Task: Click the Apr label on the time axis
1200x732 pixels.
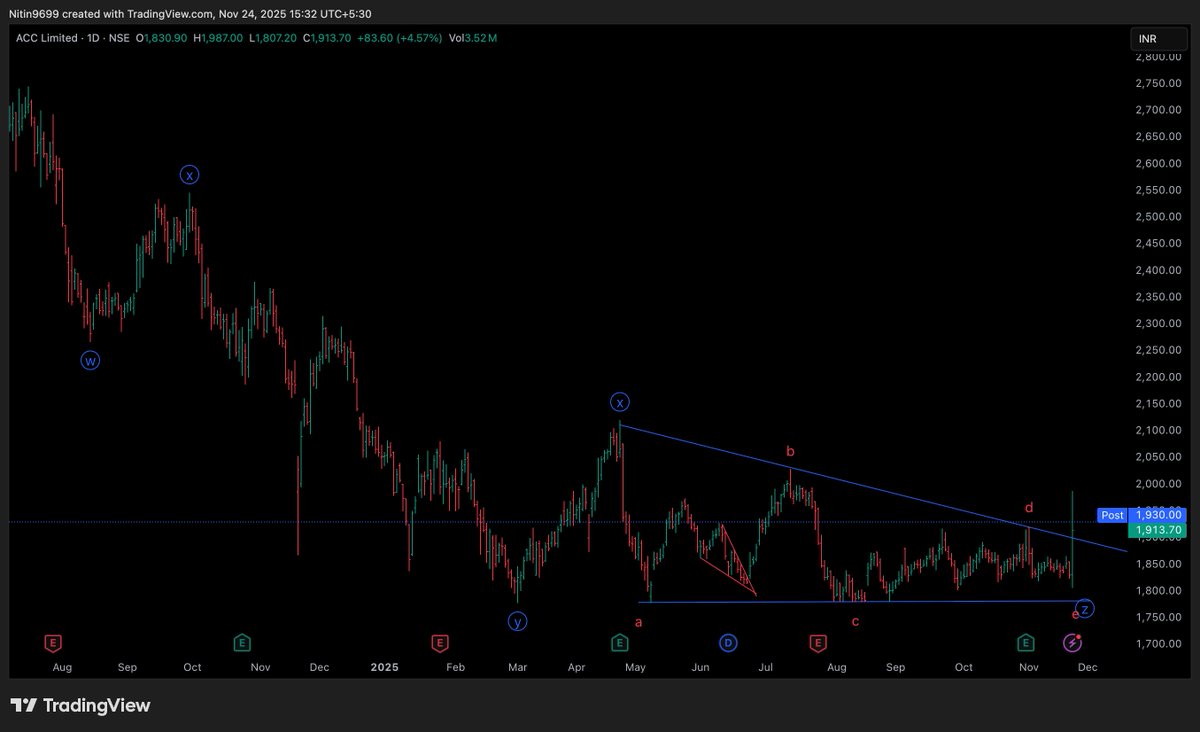Action: pyautogui.click(x=577, y=666)
